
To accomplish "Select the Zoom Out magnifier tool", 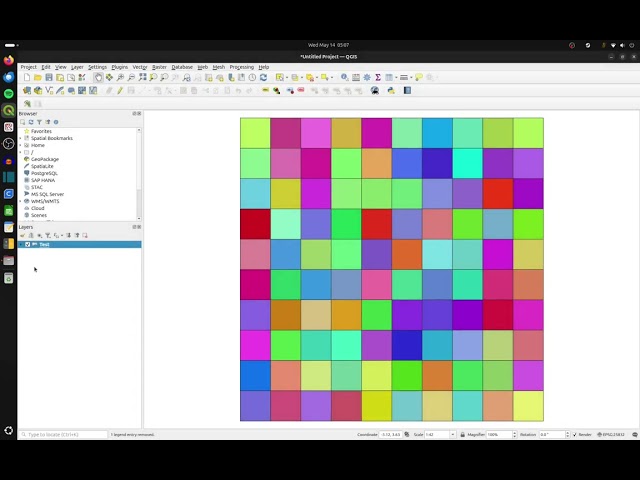I will 131,77.
